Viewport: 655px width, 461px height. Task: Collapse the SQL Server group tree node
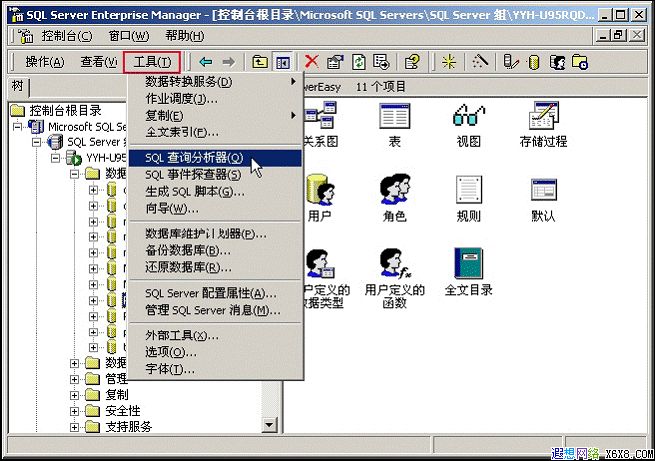(x=37, y=142)
